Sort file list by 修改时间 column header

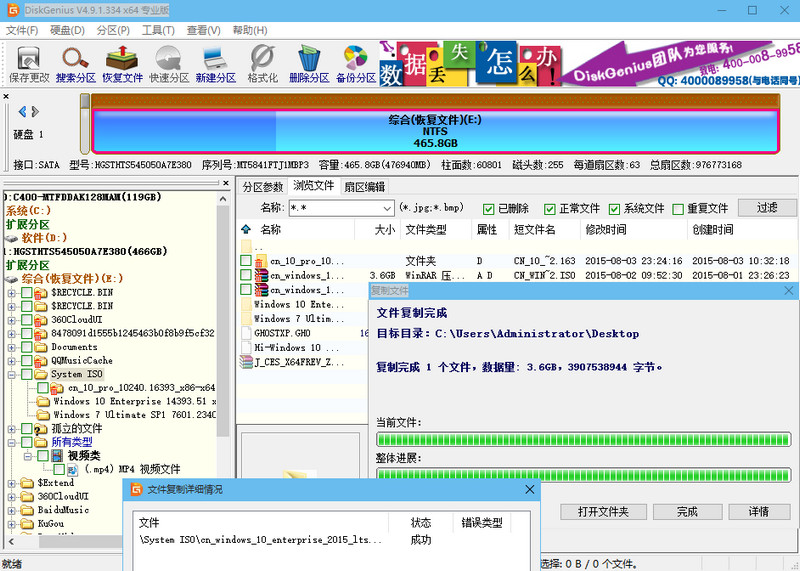coord(606,230)
